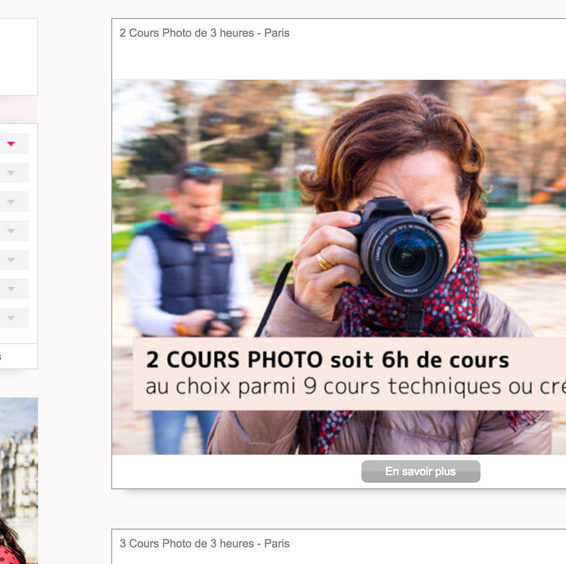Image resolution: width=566 pixels, height=564 pixels.
Task: Open the sixth sidebar filter dropdown arrow
Action: [x=11, y=288]
